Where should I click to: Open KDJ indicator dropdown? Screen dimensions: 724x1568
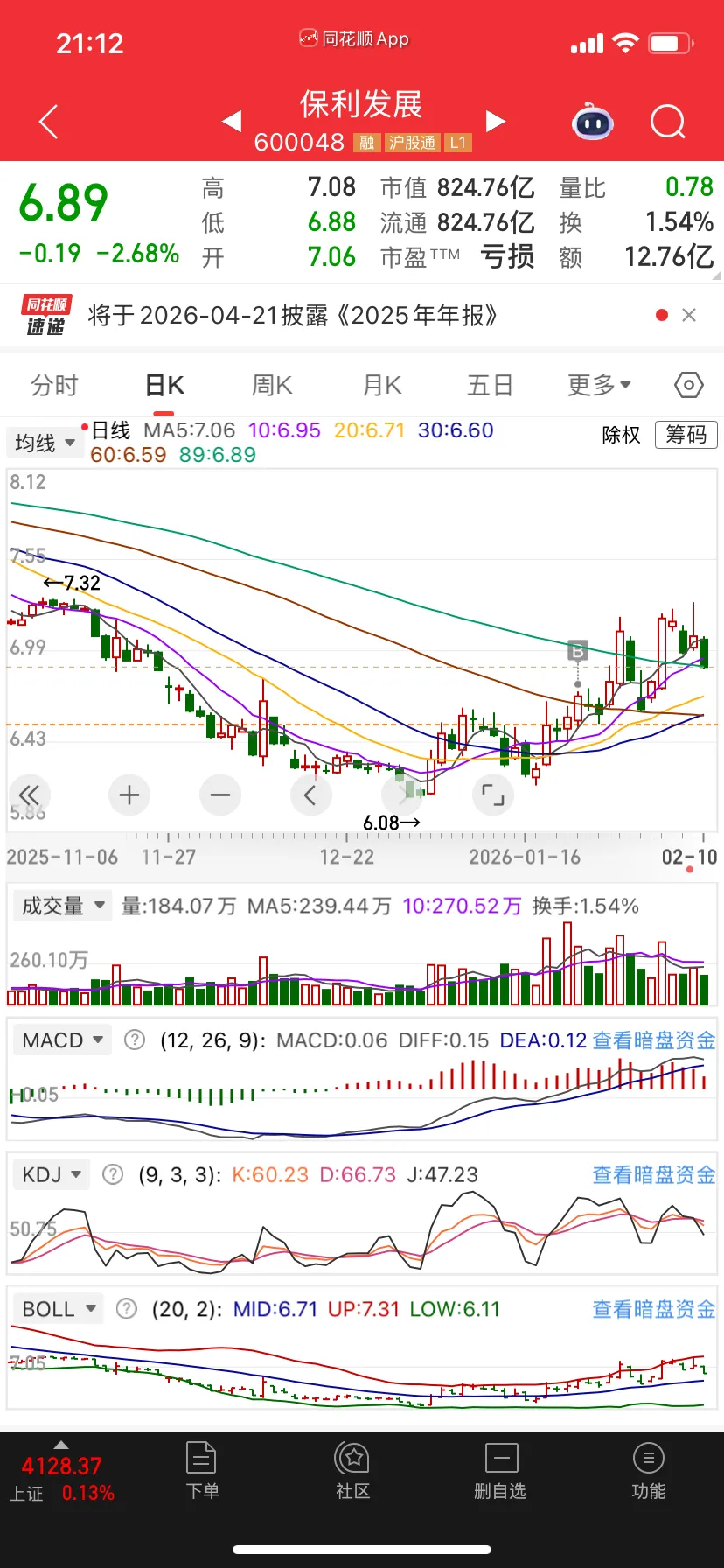click(52, 1174)
